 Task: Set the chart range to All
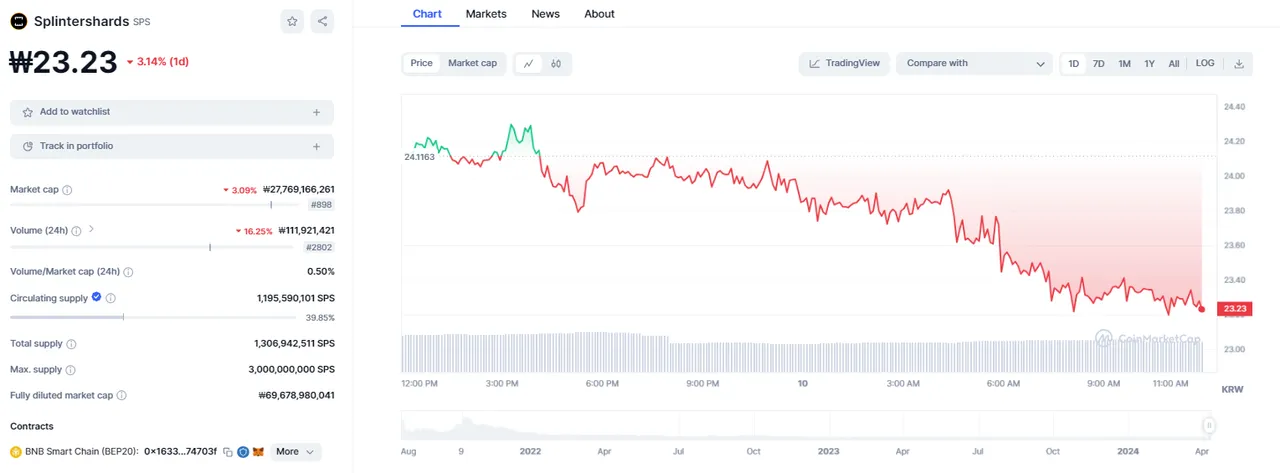(1174, 63)
